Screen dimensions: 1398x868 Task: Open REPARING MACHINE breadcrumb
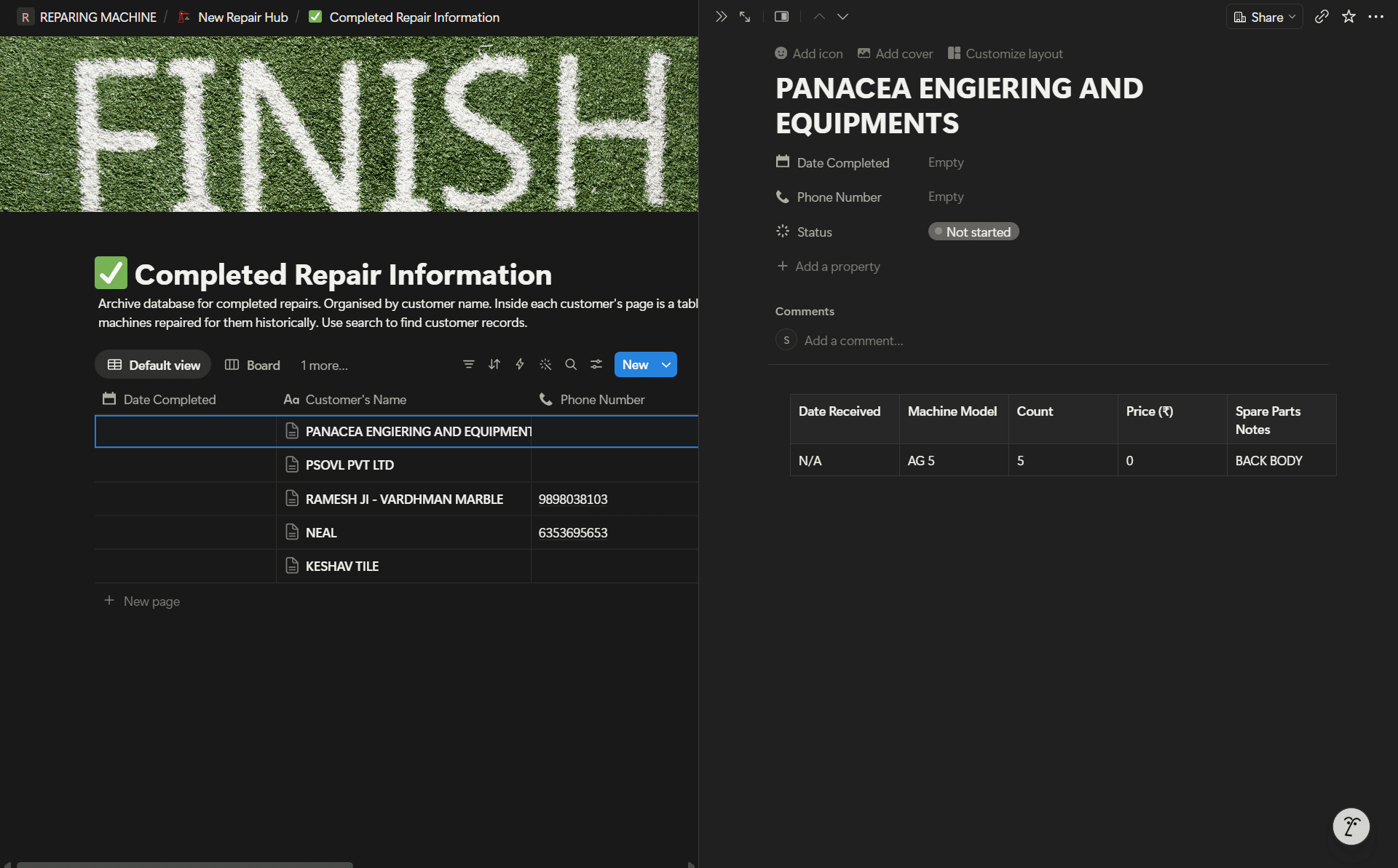(88, 17)
